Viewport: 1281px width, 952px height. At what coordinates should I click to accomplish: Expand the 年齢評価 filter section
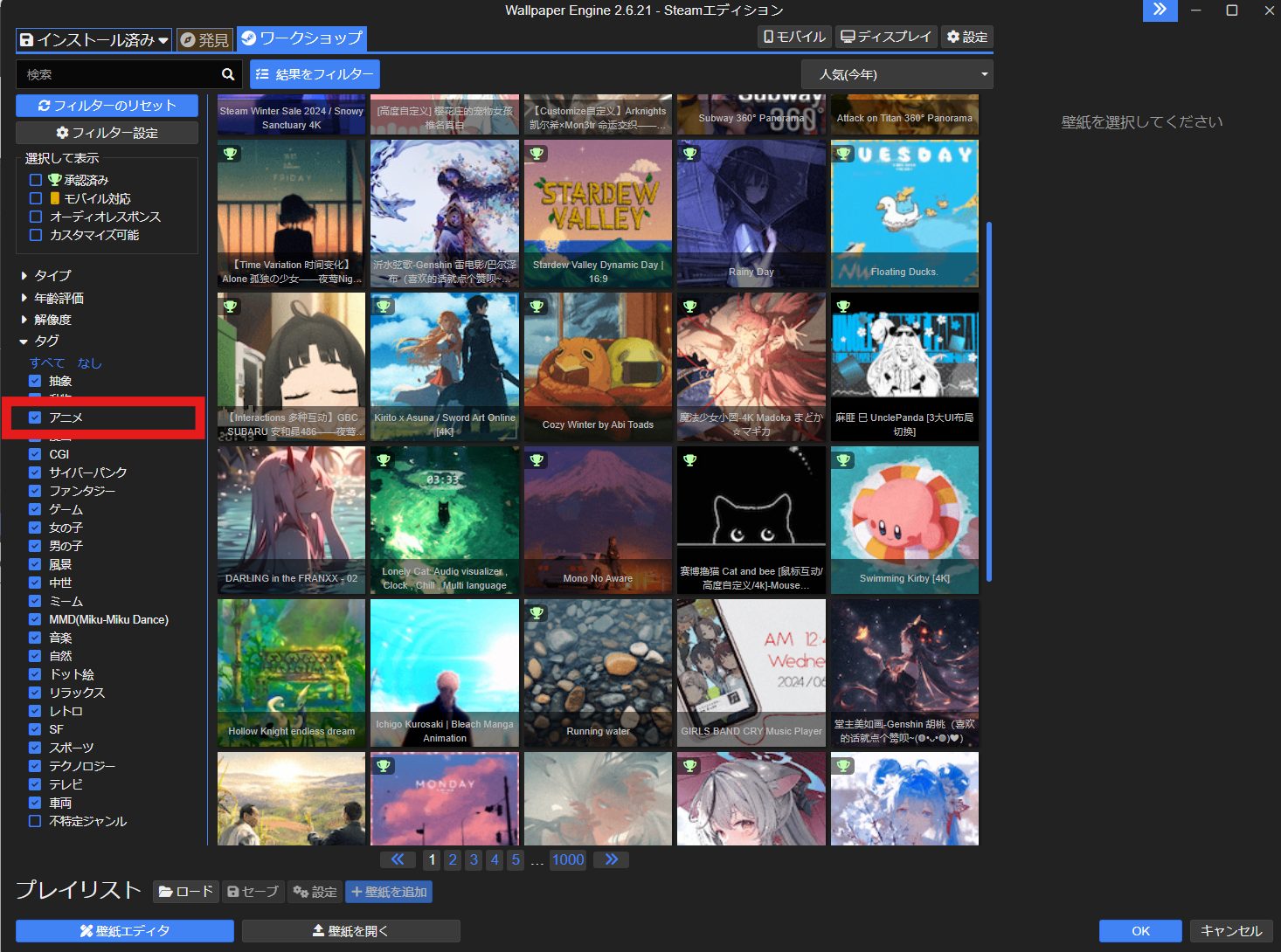[52, 298]
